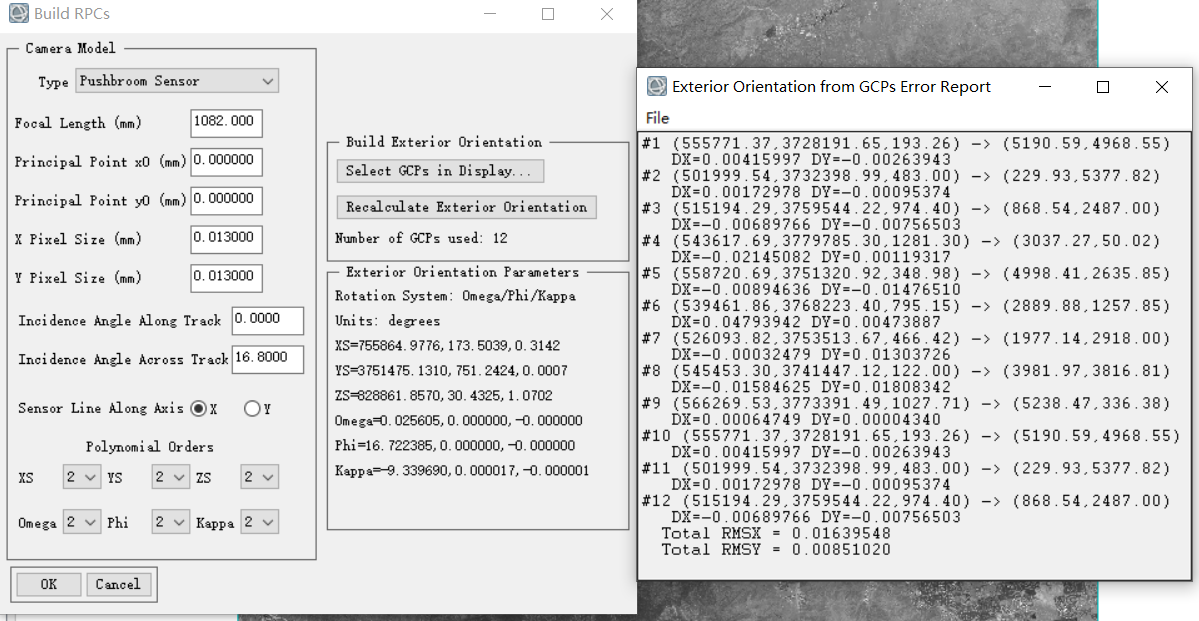Click GCP #1 coordinate row
The height and width of the screenshot is (621, 1199).
906,143
